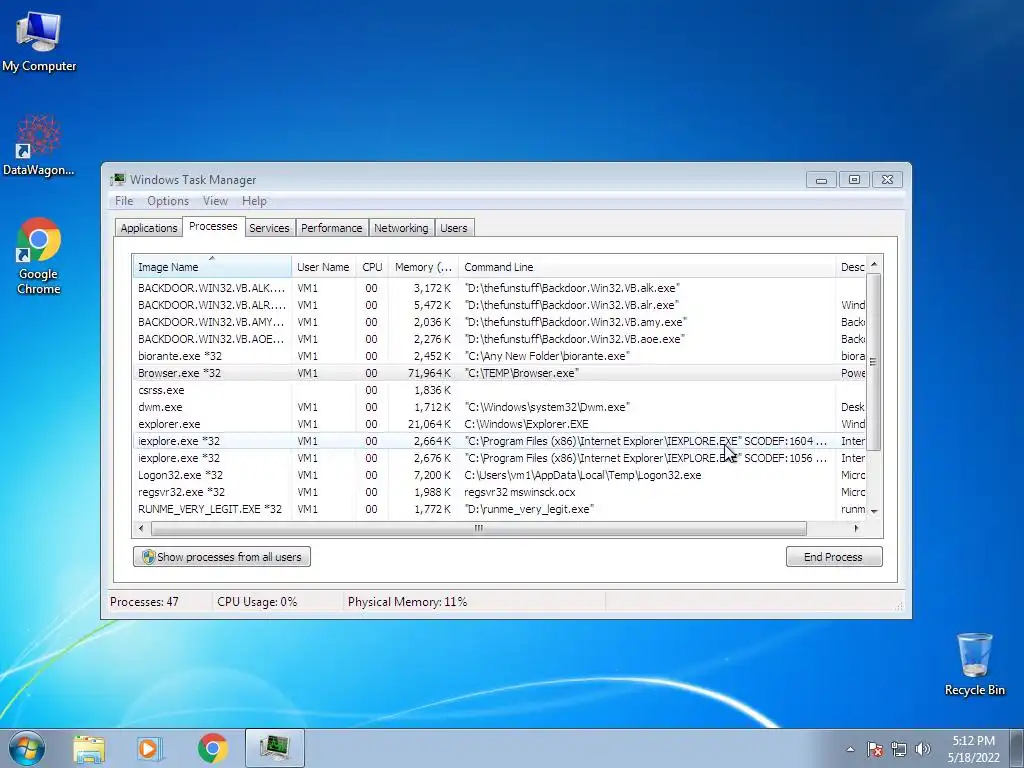Select BACKDOOR.WIN32.VB.ALR process row
Image resolution: width=1024 pixels, height=768 pixels.
[499, 304]
